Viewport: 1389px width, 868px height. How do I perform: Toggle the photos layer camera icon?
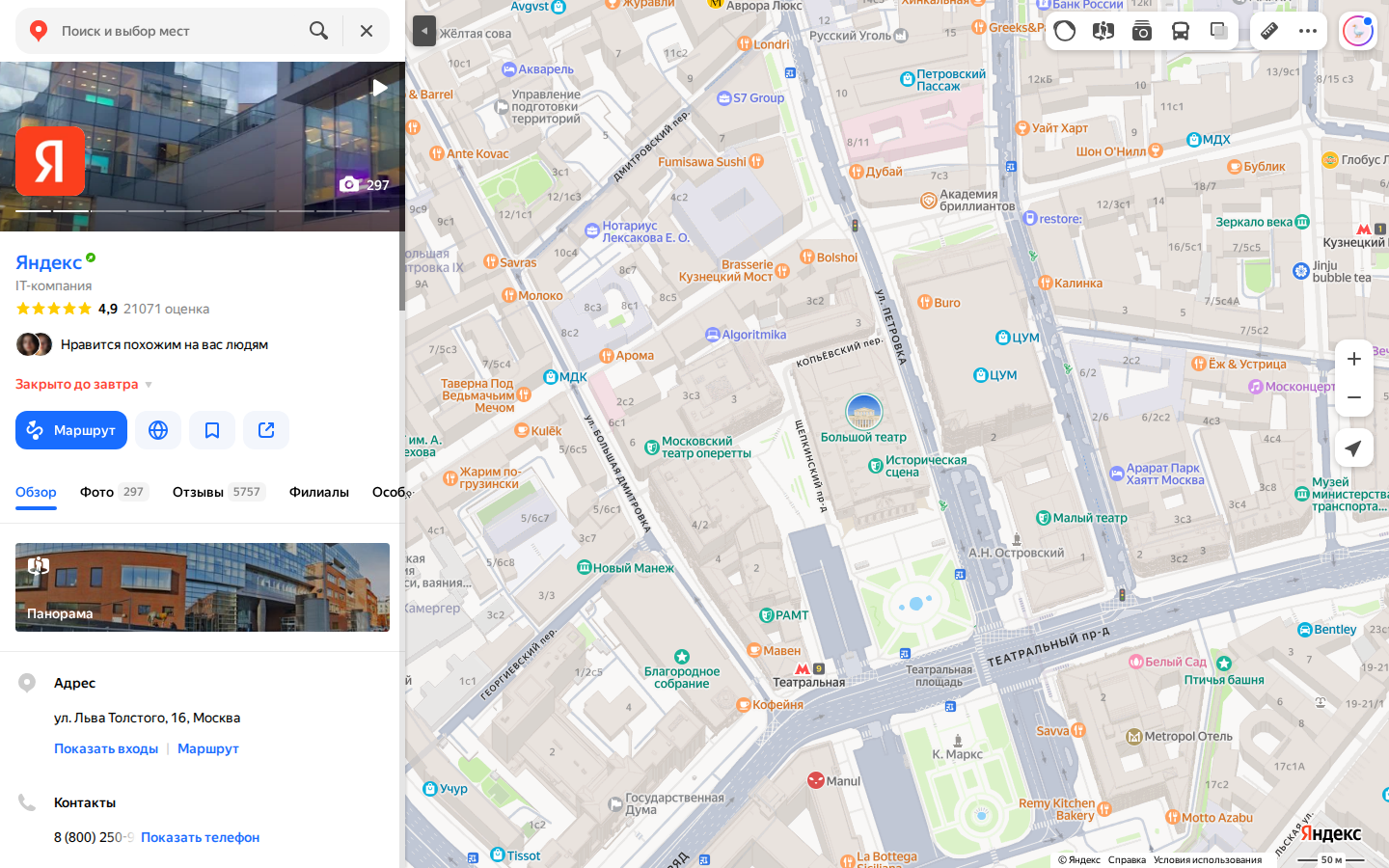pyautogui.click(x=1142, y=31)
